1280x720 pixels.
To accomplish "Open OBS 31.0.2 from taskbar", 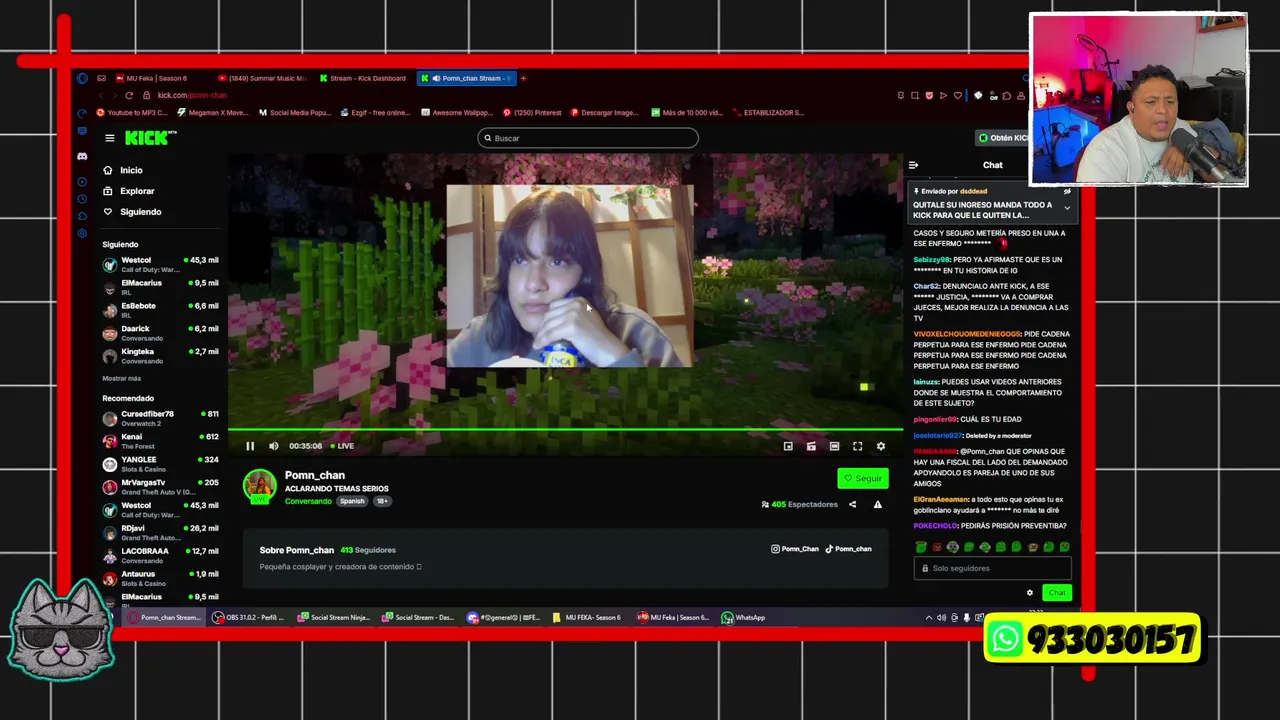I will pos(248,617).
